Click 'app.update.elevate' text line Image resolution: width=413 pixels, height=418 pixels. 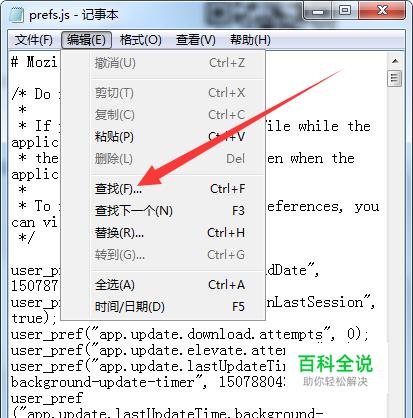click(x=148, y=350)
